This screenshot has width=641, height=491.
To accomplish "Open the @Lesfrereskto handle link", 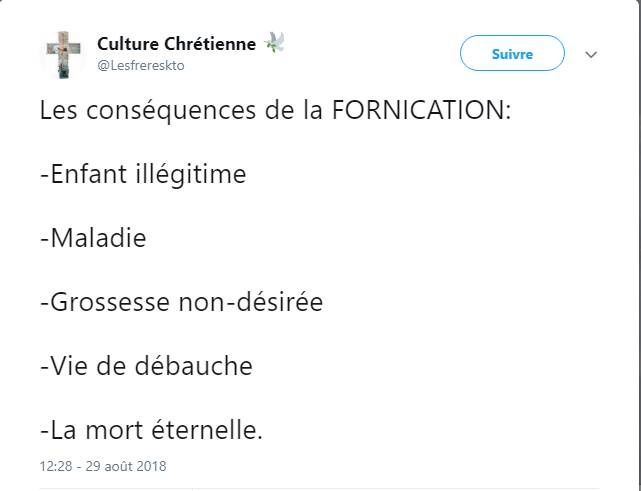I will pos(141,65).
